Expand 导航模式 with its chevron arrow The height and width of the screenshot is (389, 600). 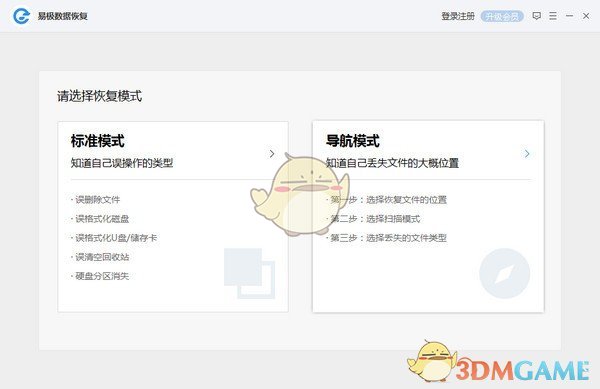(x=527, y=154)
